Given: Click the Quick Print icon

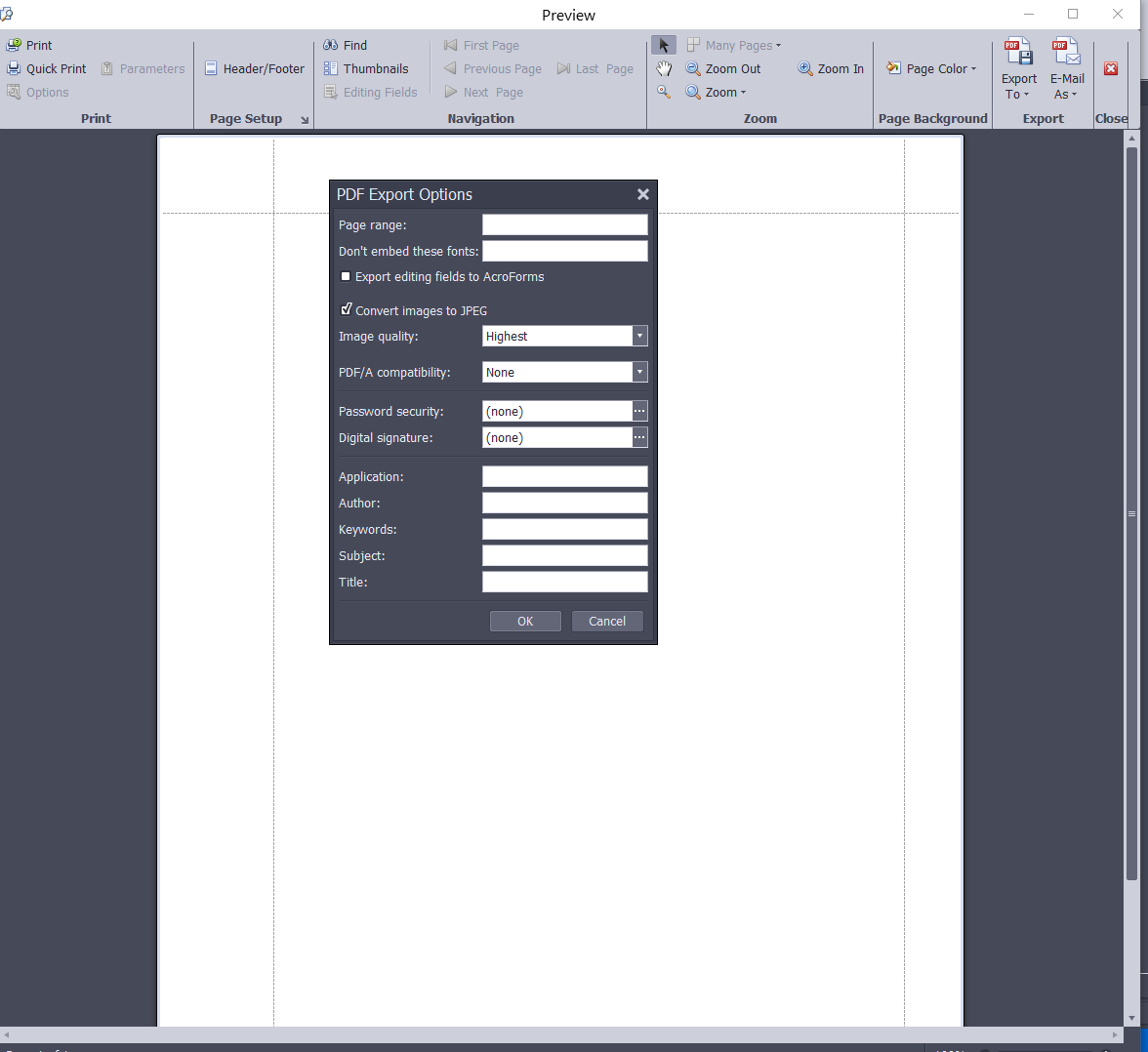Looking at the screenshot, I should tap(15, 68).
